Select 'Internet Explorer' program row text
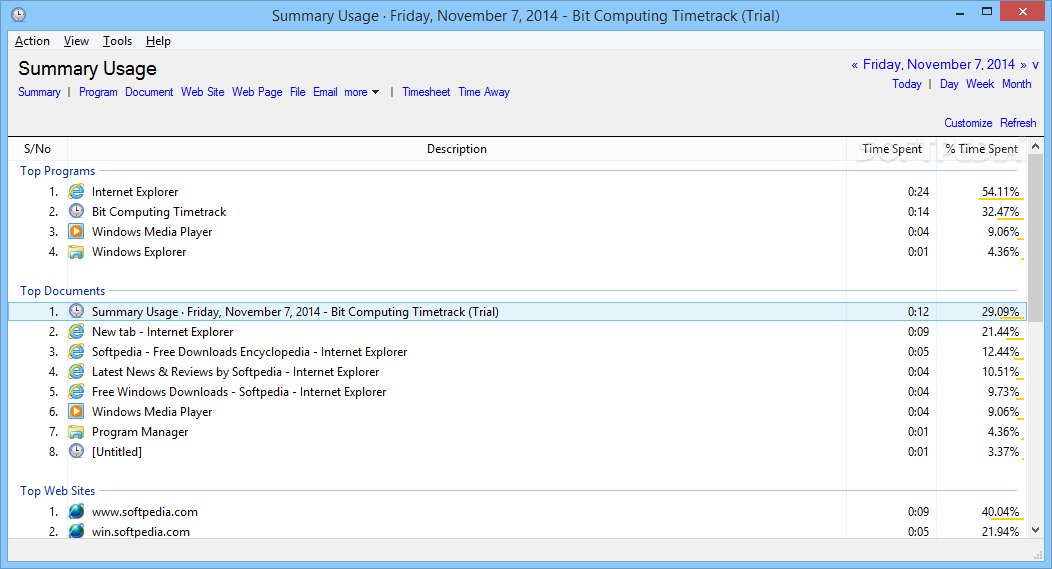Screen dimensions: 1052x569 coord(135,192)
